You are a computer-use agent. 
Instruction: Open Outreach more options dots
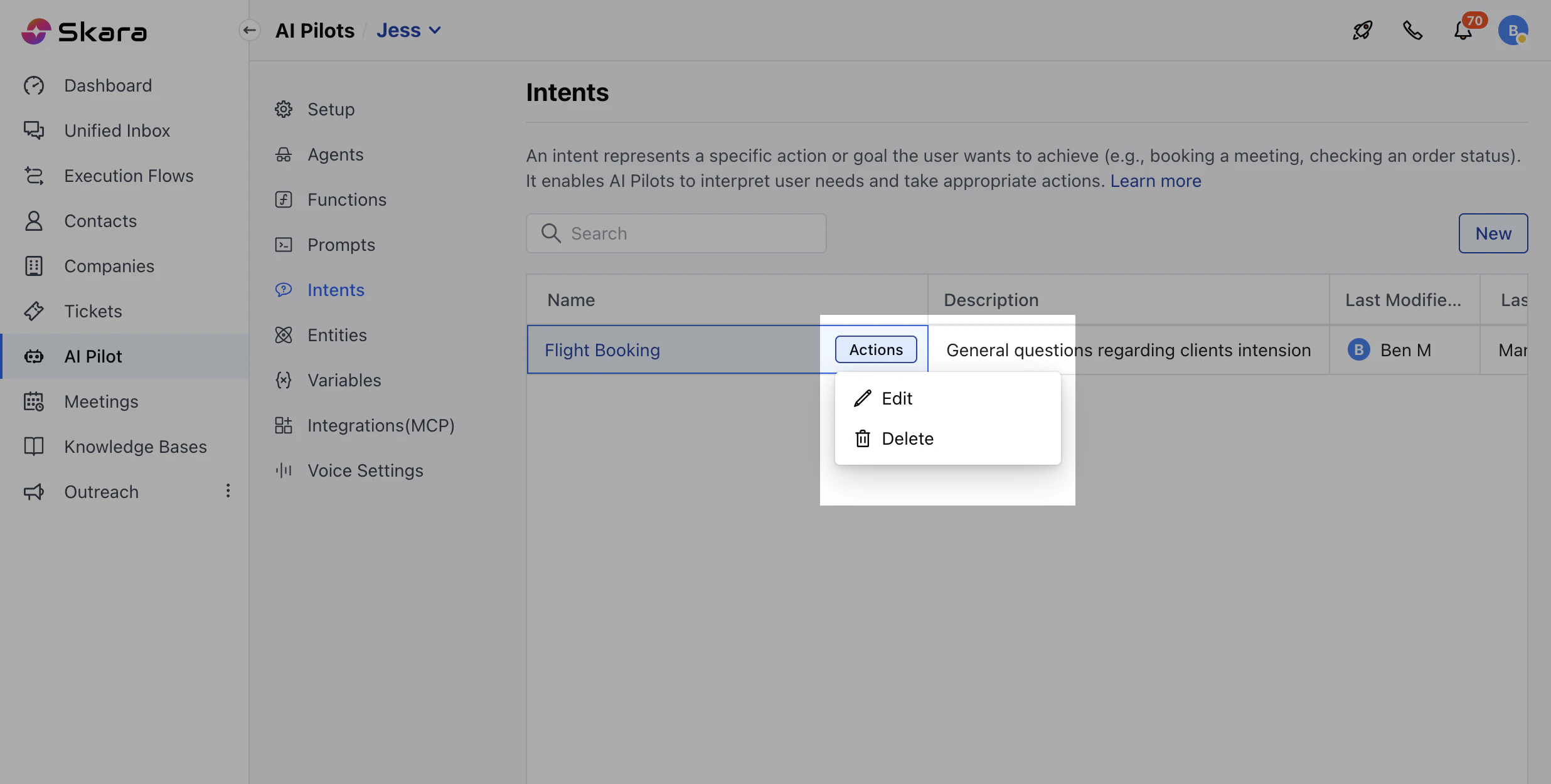click(228, 490)
